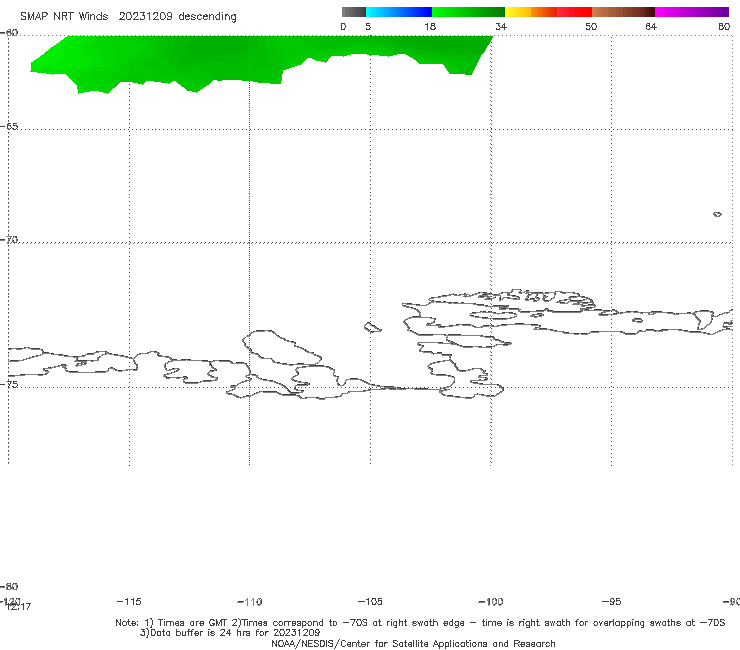Click the color bar label 64
Screen dimensions: 740x650
click(651, 26)
